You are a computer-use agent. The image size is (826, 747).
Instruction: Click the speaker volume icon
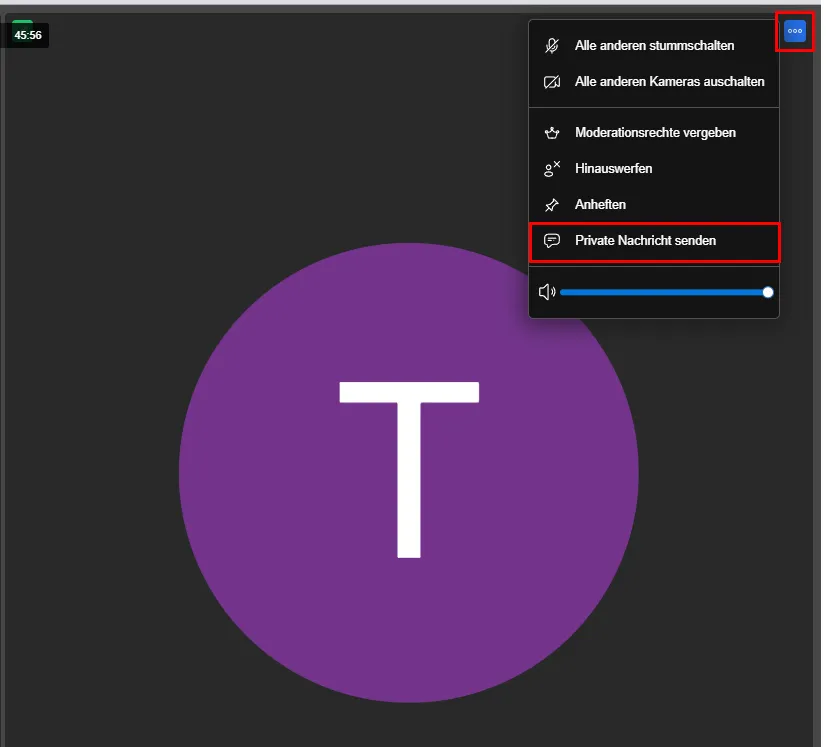click(546, 292)
